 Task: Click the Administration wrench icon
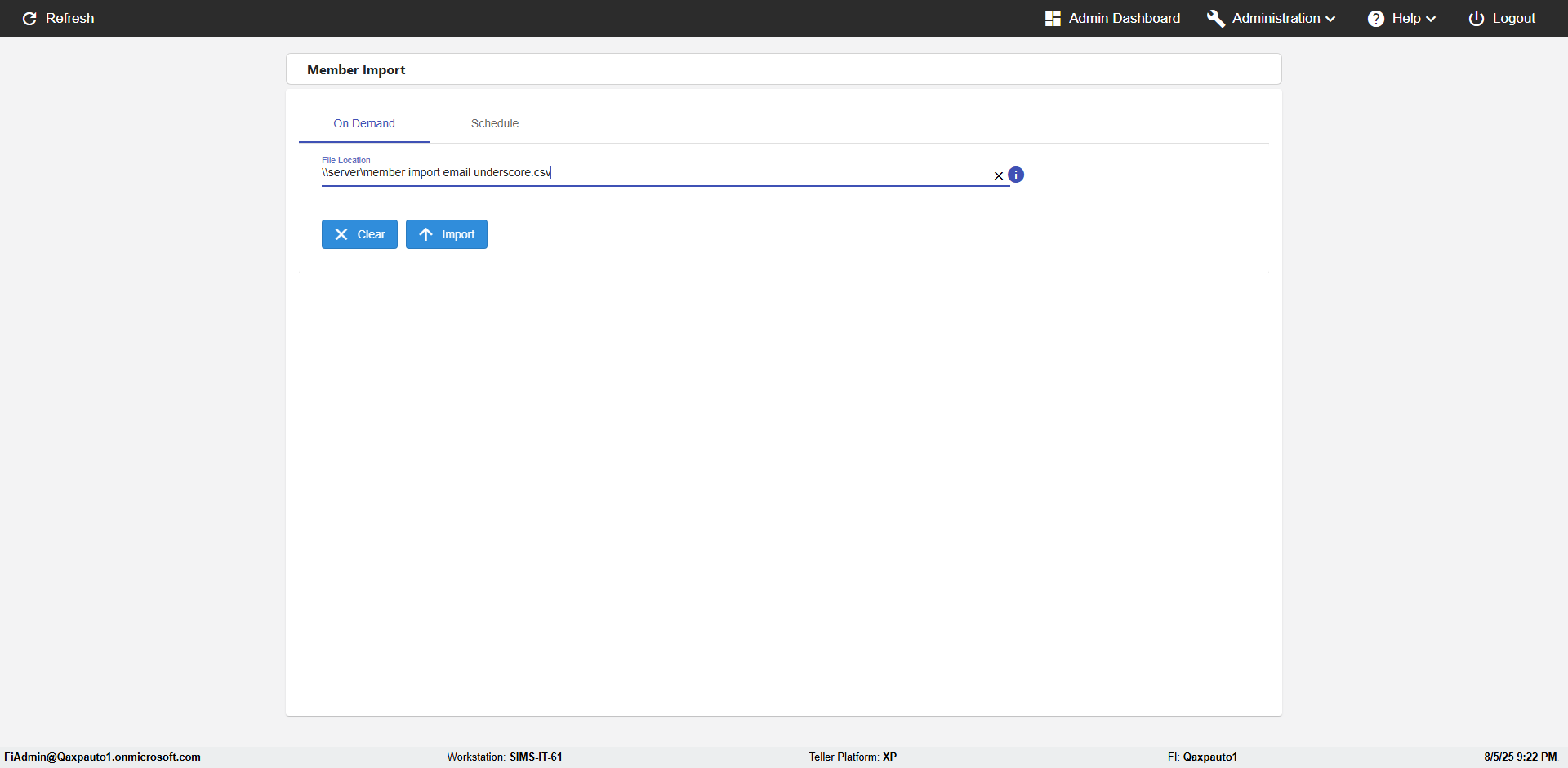point(1216,19)
